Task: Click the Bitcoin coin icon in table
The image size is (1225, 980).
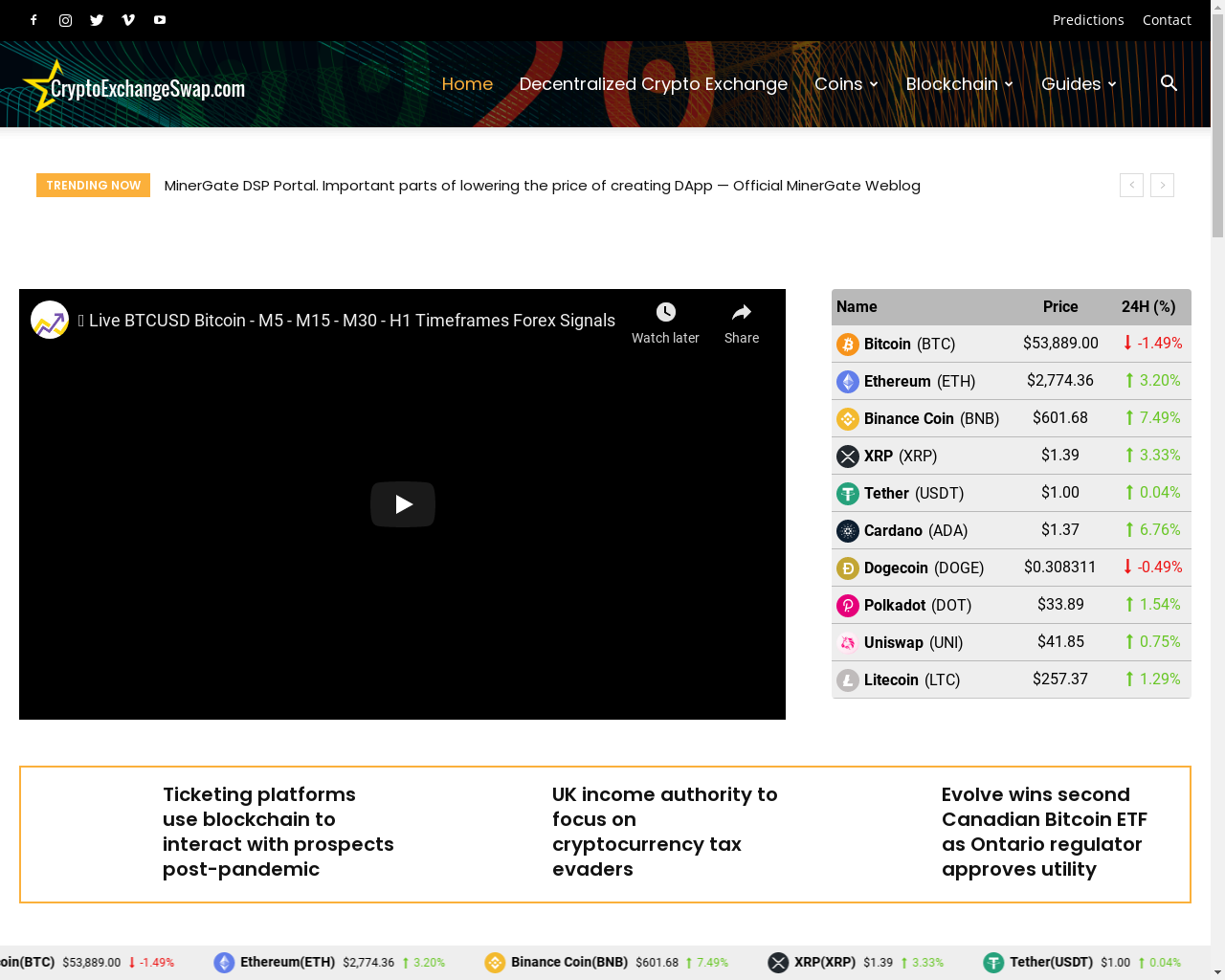Action: coord(848,344)
